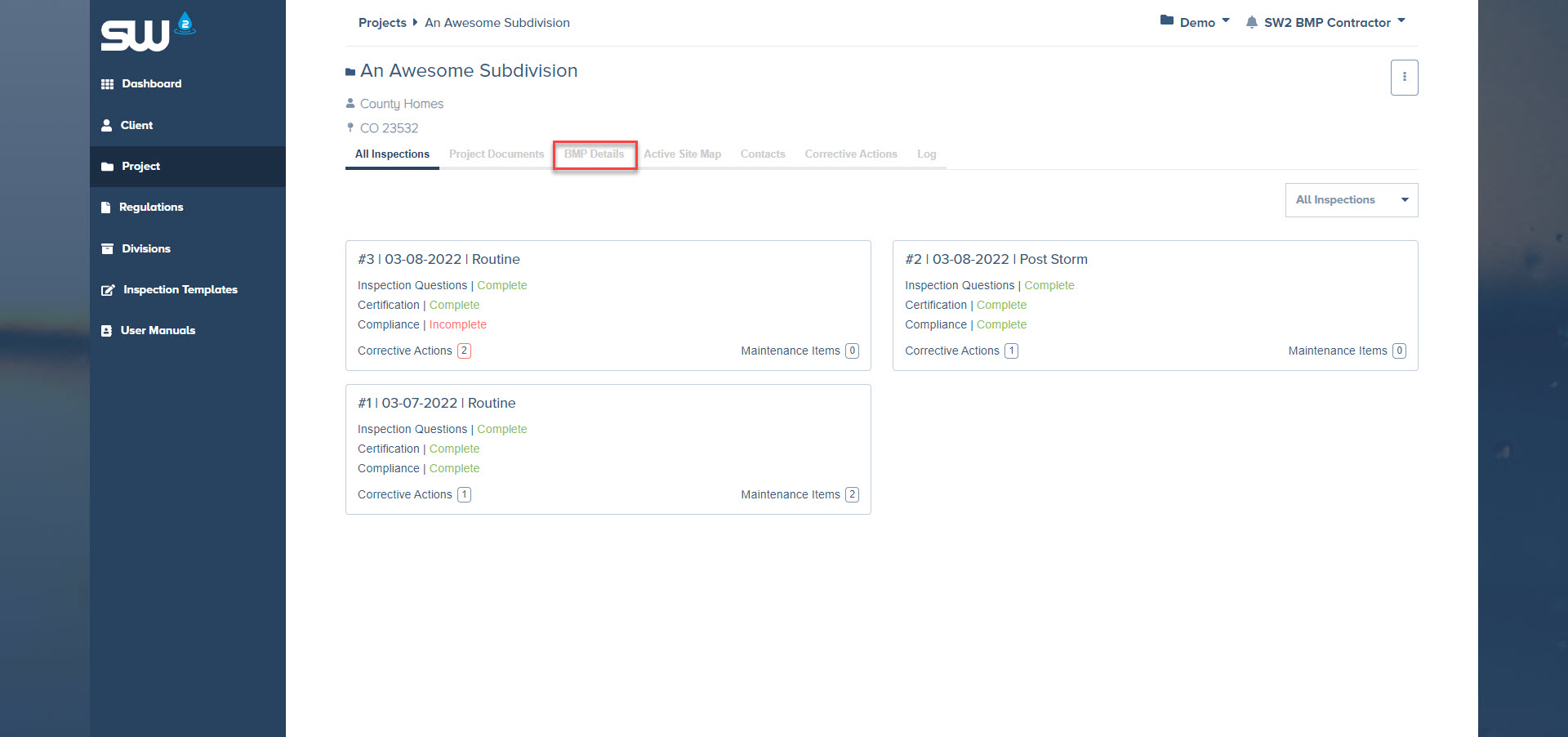
Task: Open inspection #3 Routine card
Action: pos(439,259)
